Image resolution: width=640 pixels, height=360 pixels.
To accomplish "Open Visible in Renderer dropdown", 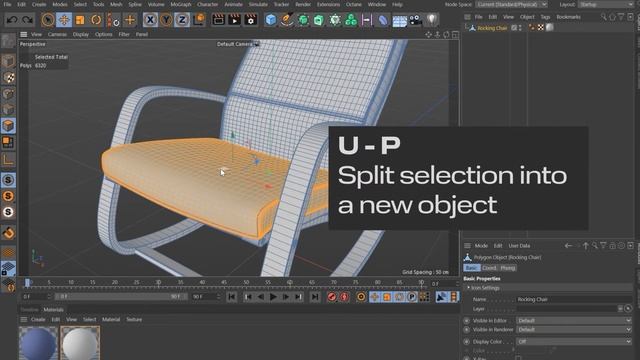I will 574,330.
